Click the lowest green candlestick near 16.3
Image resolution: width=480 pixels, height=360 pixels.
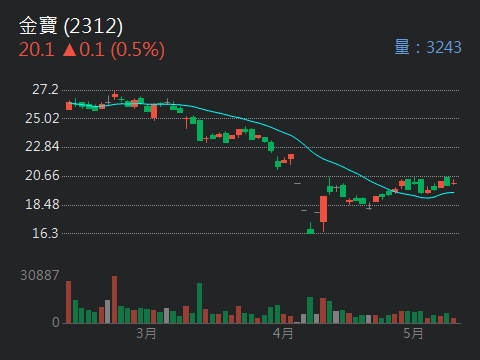pyautogui.click(x=310, y=229)
